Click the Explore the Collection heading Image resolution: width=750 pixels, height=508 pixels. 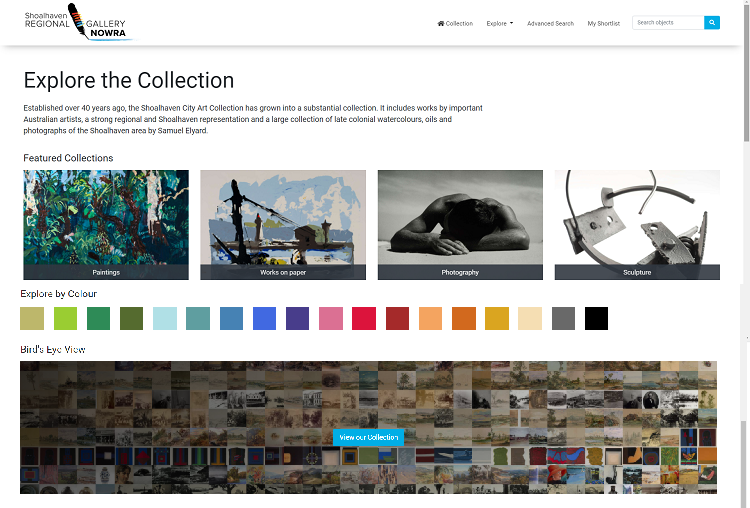129,80
